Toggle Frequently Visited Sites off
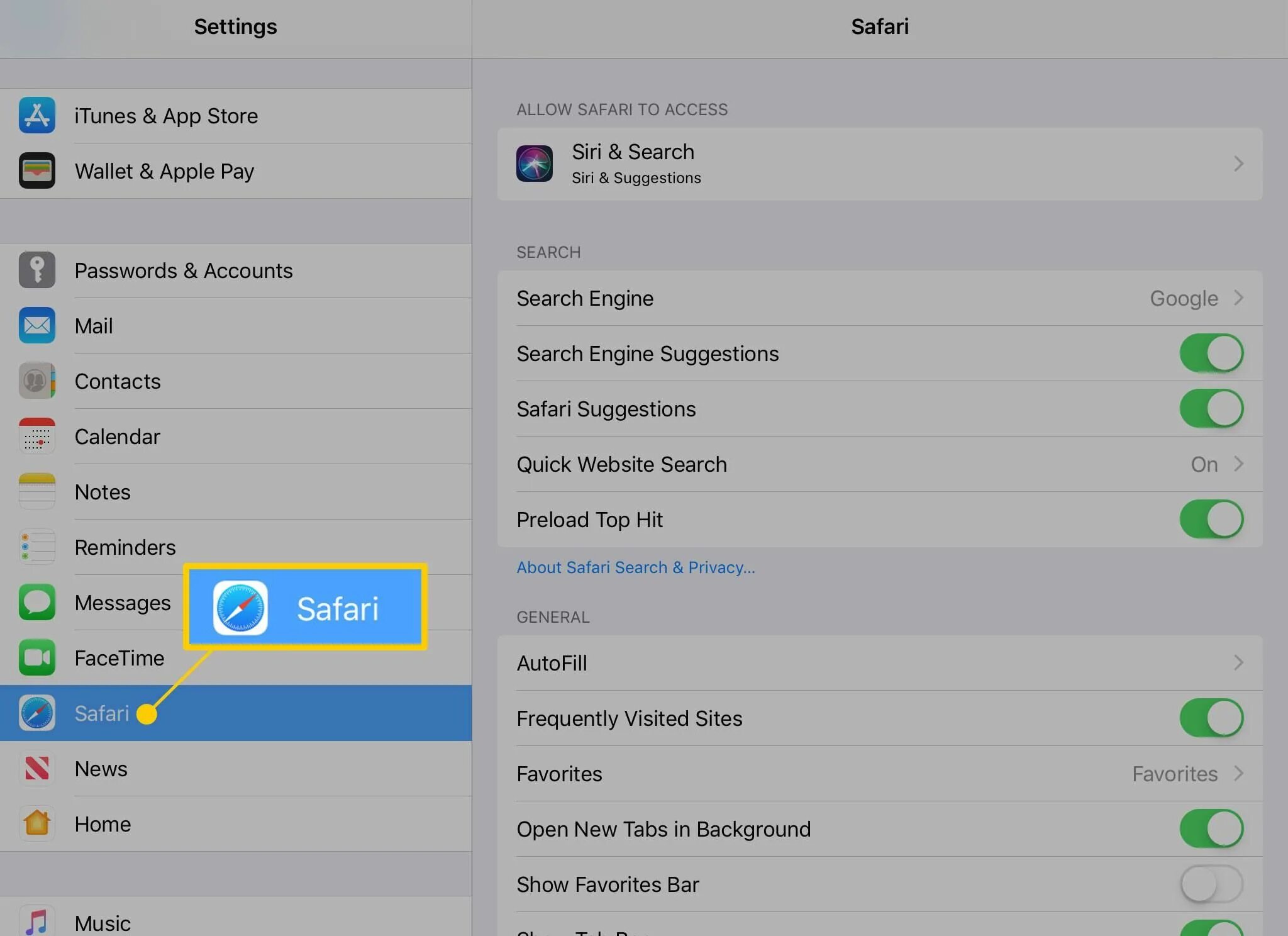The width and height of the screenshot is (1288, 936). pos(1211,718)
